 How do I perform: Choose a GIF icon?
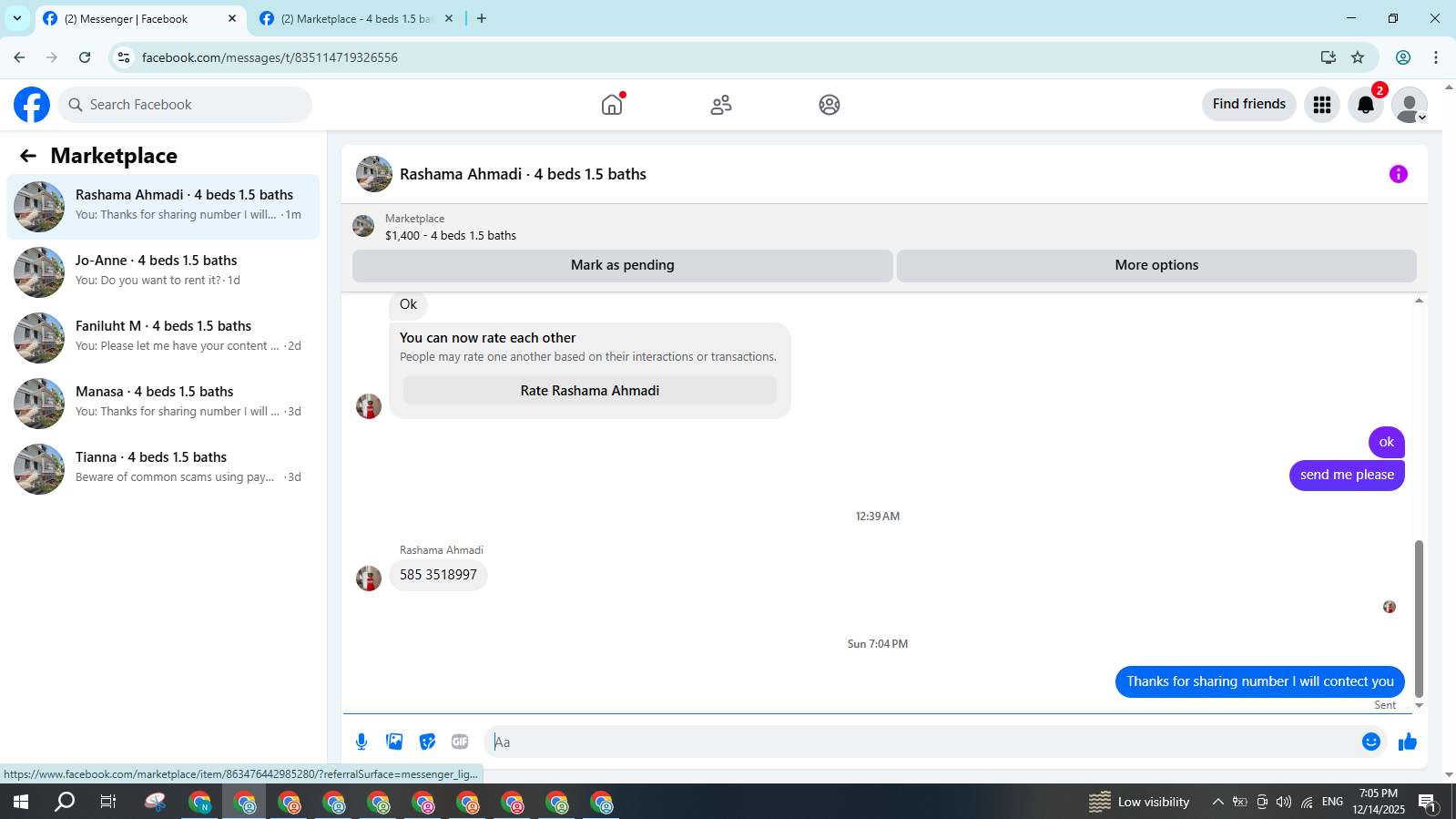tap(460, 742)
